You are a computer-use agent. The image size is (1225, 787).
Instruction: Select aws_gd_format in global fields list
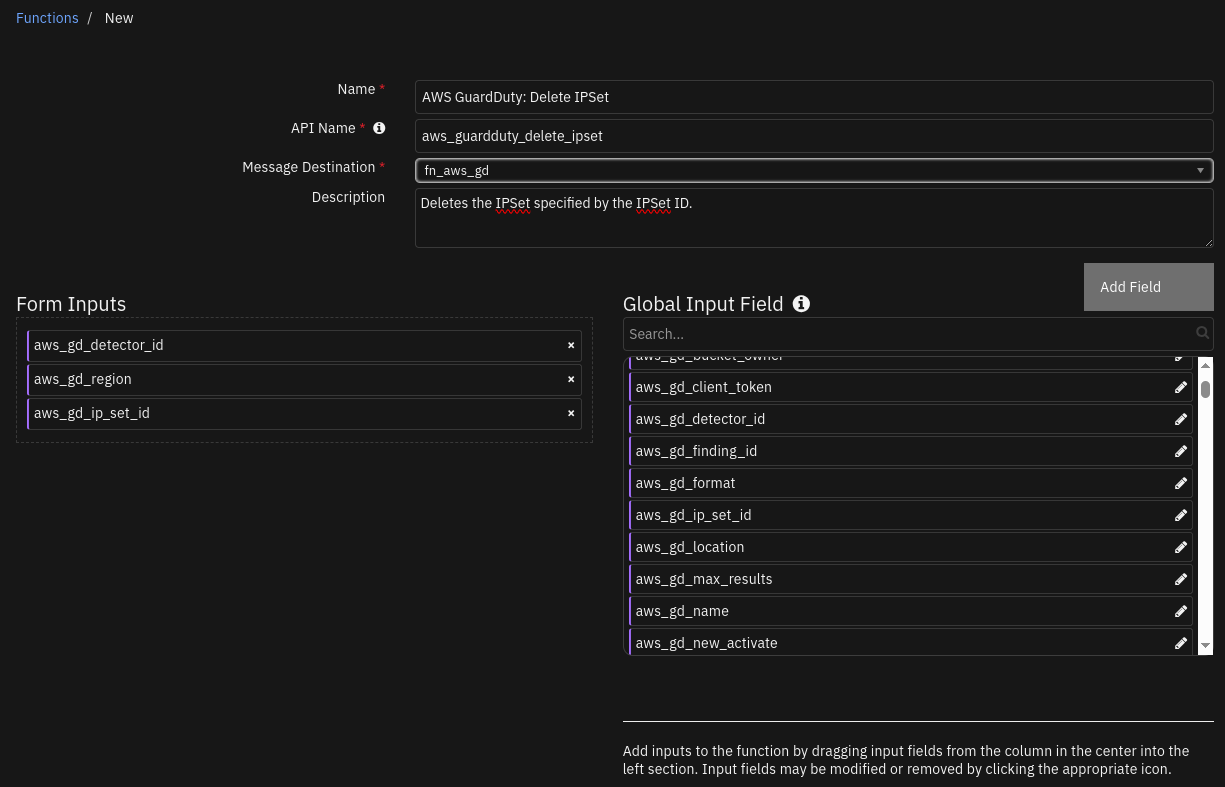click(911, 483)
